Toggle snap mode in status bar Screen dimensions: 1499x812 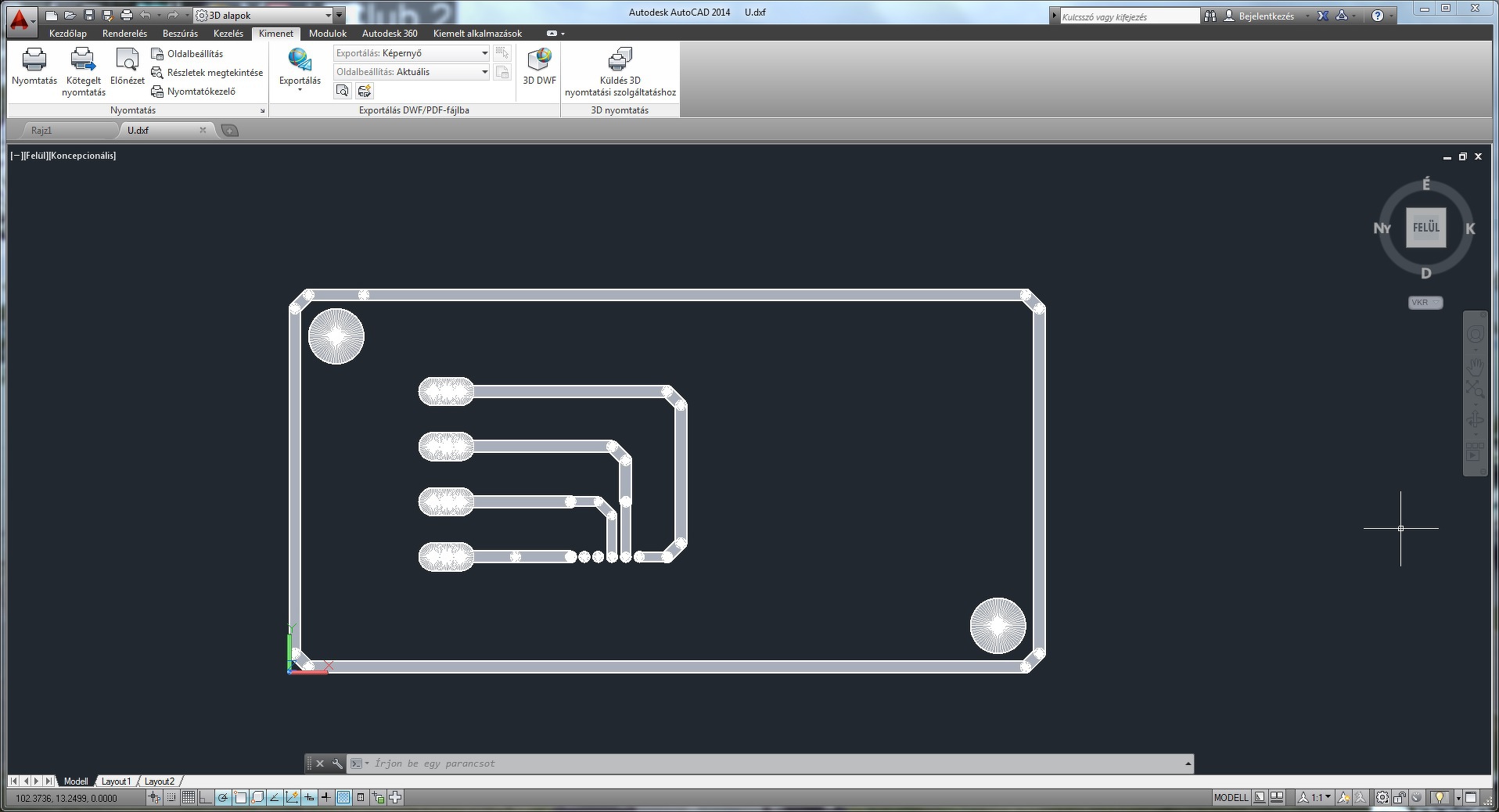pyautogui.click(x=171, y=798)
